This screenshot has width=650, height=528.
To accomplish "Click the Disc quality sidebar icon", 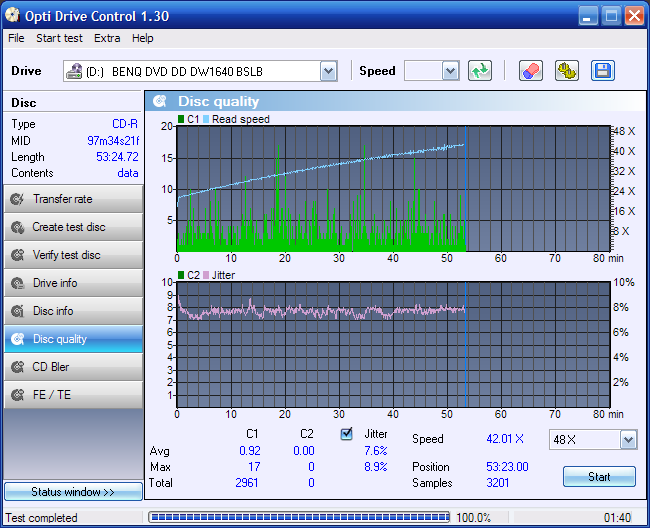I will click(x=17, y=339).
